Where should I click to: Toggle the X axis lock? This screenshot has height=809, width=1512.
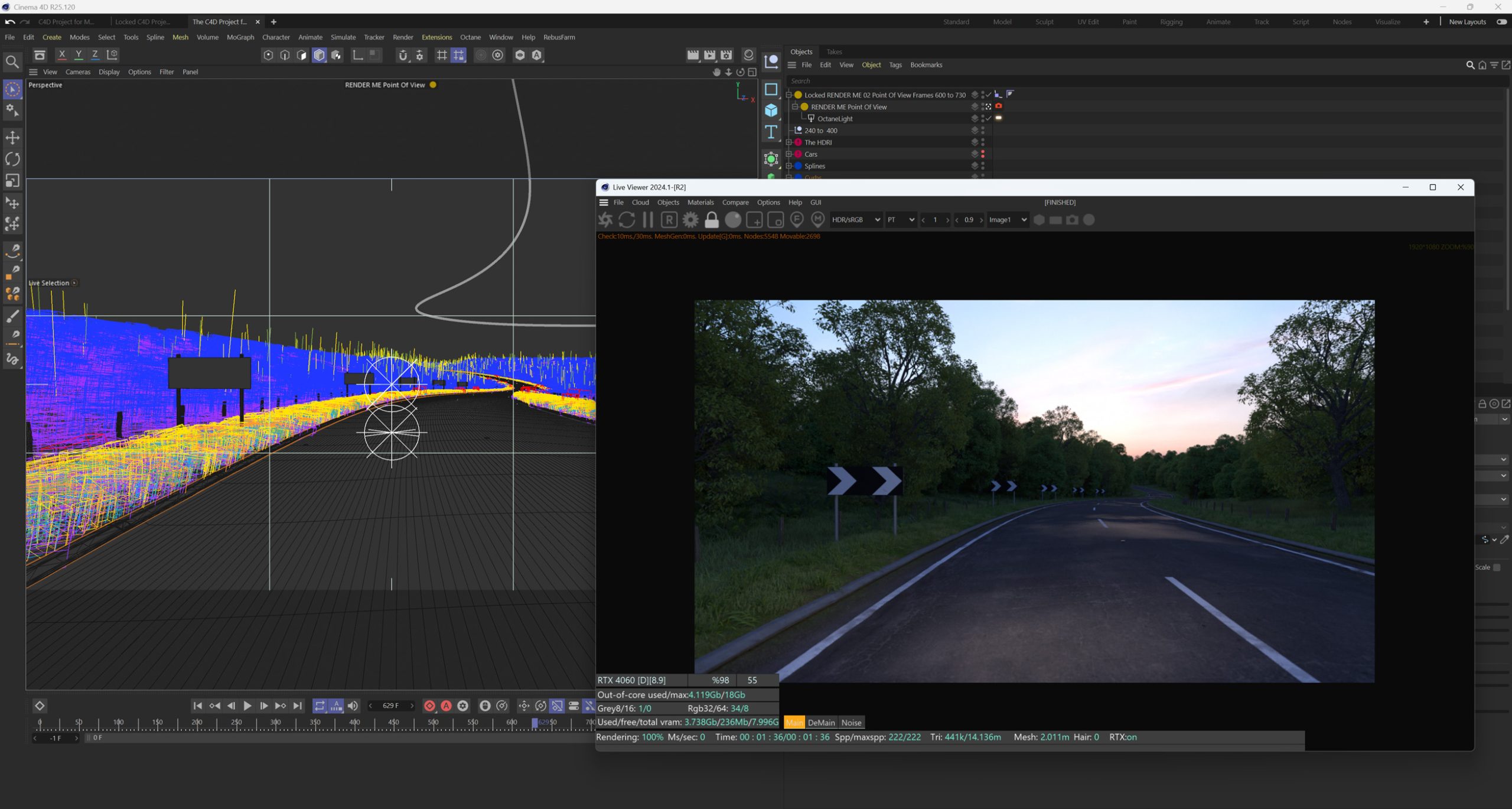(x=62, y=55)
